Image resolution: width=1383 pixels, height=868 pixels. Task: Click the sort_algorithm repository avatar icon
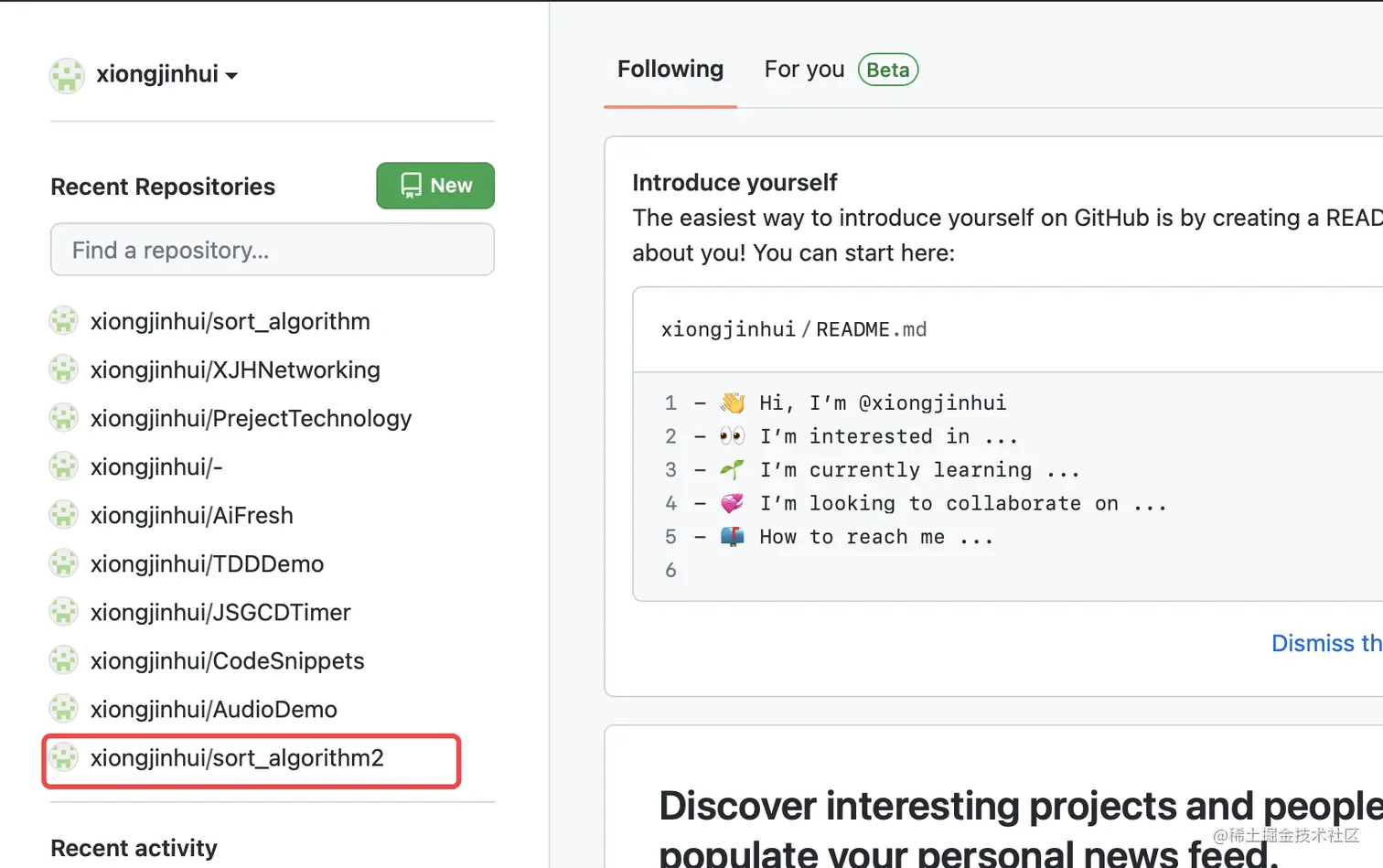pos(63,321)
